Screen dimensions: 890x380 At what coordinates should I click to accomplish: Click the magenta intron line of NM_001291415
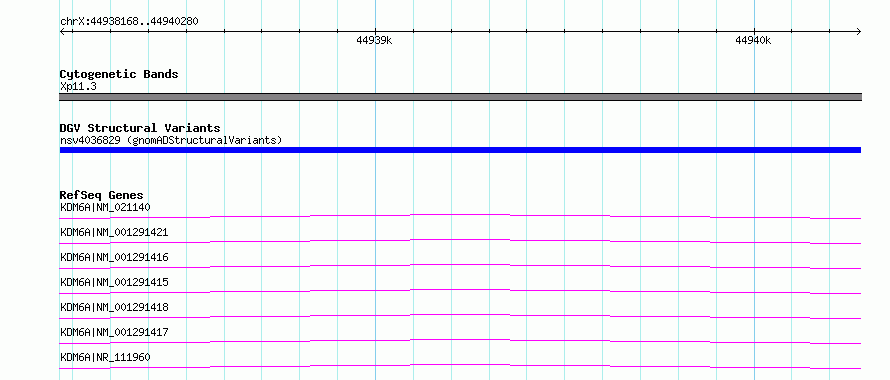(460, 290)
